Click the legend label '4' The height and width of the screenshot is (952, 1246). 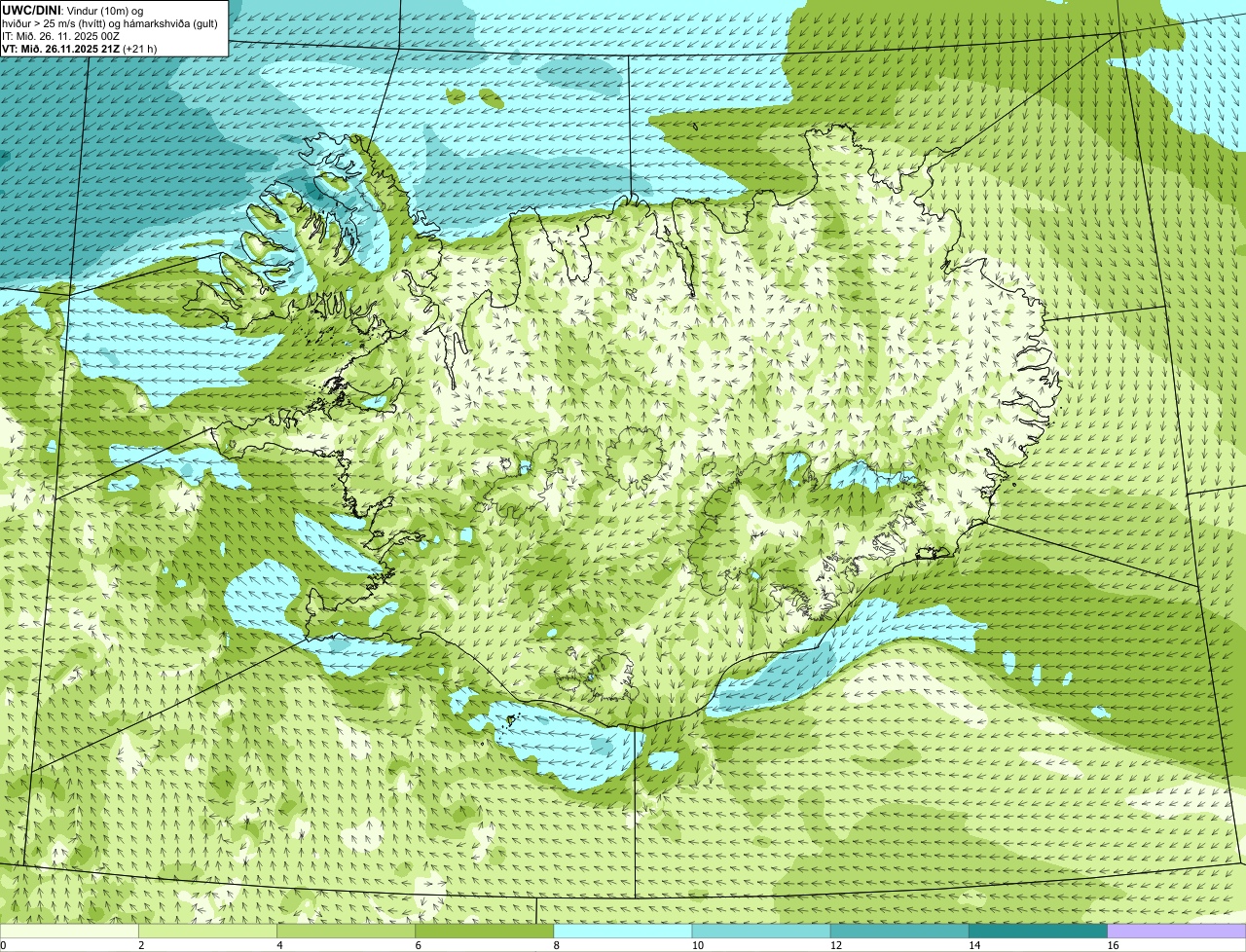click(x=279, y=945)
